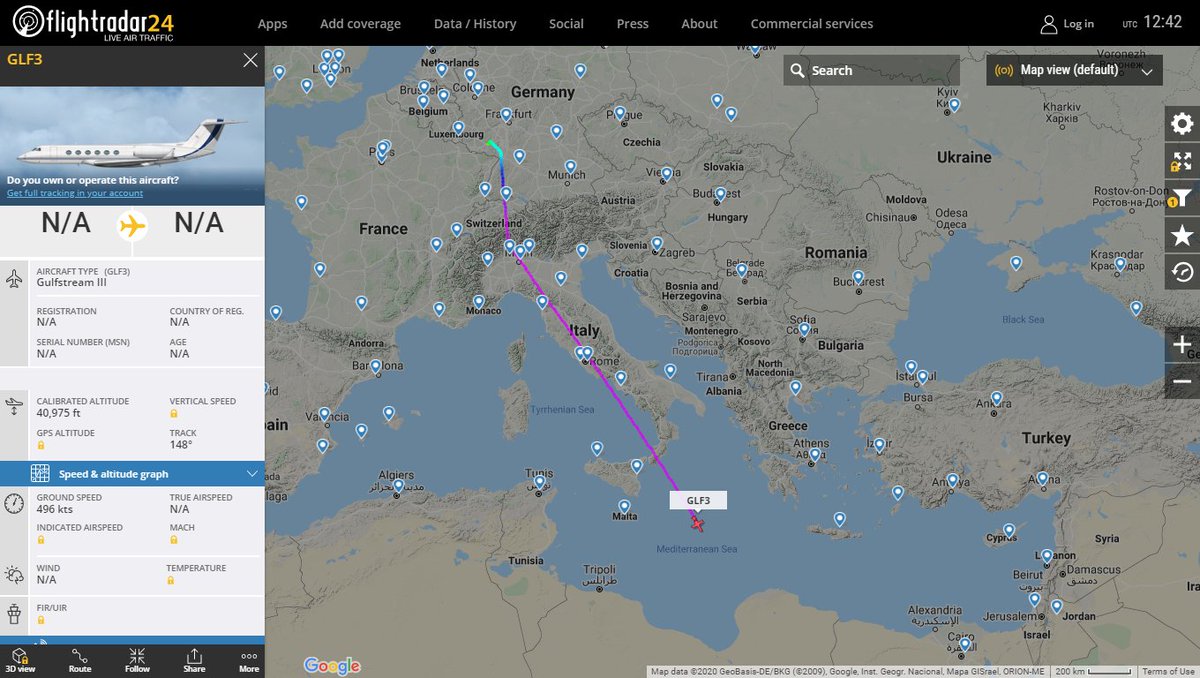The height and width of the screenshot is (678, 1200).
Task: Click the Bucharest airport pin
Action: pyautogui.click(x=857, y=277)
